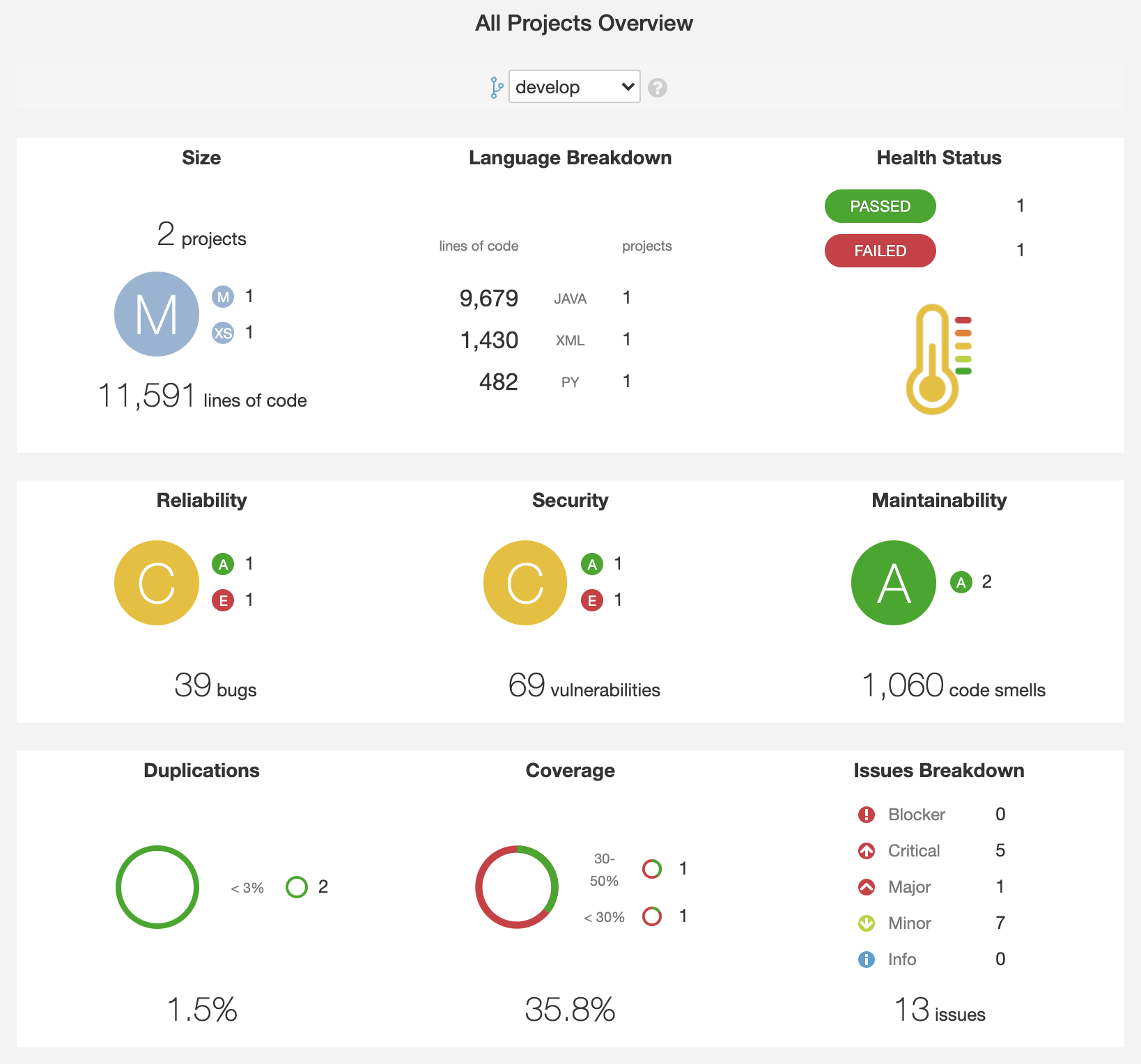
Task: Click the Info label
Action: point(902,960)
